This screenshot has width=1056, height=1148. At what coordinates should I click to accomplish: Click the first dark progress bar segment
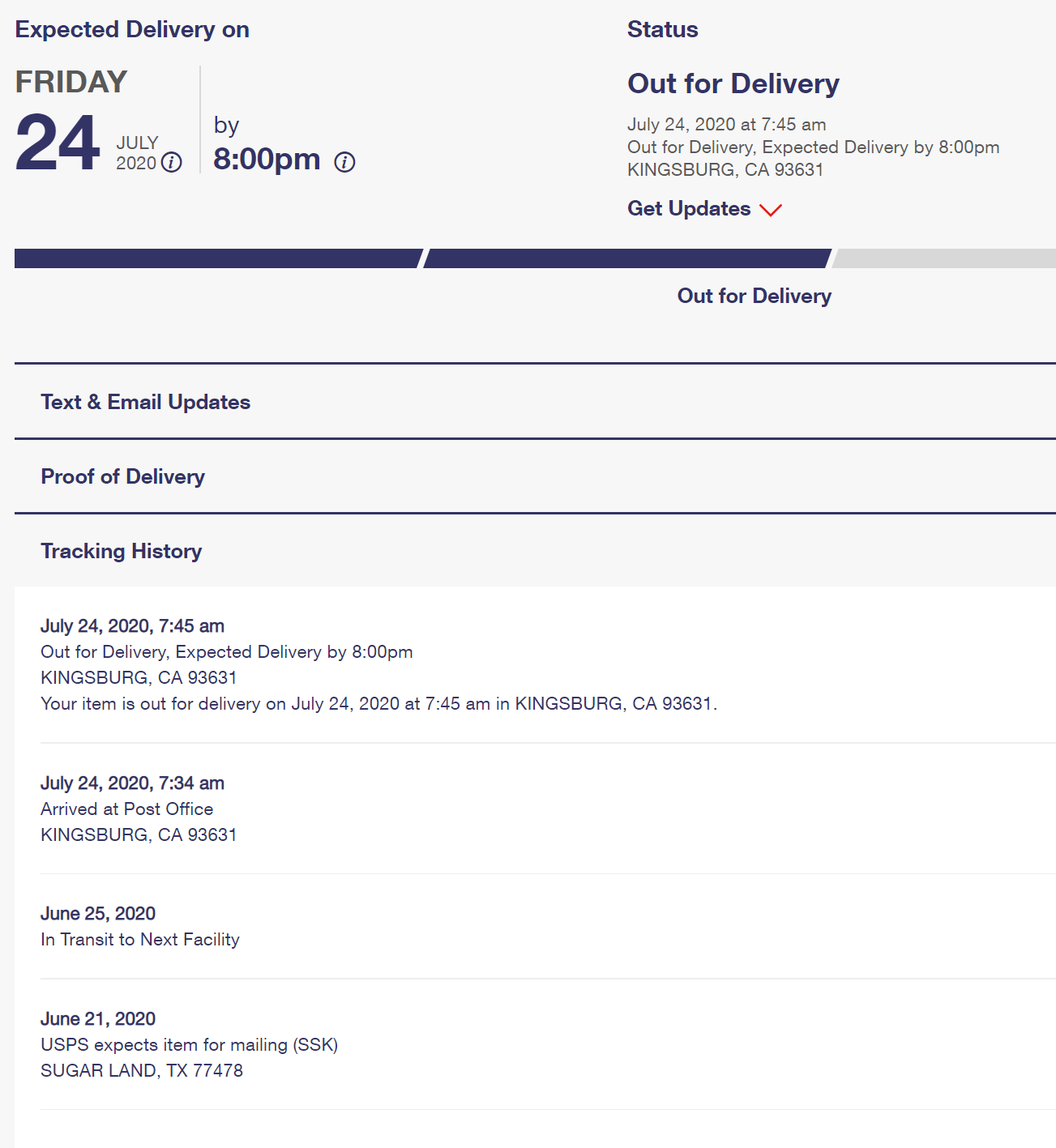pyautogui.click(x=217, y=258)
